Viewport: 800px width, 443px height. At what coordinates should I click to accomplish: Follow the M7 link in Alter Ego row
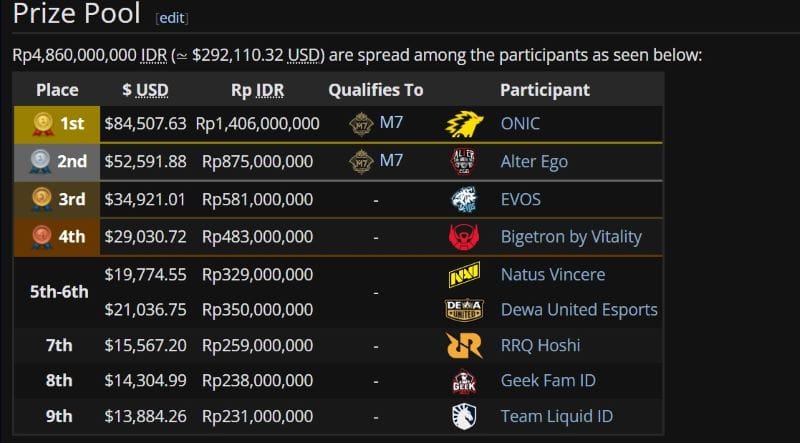point(391,161)
